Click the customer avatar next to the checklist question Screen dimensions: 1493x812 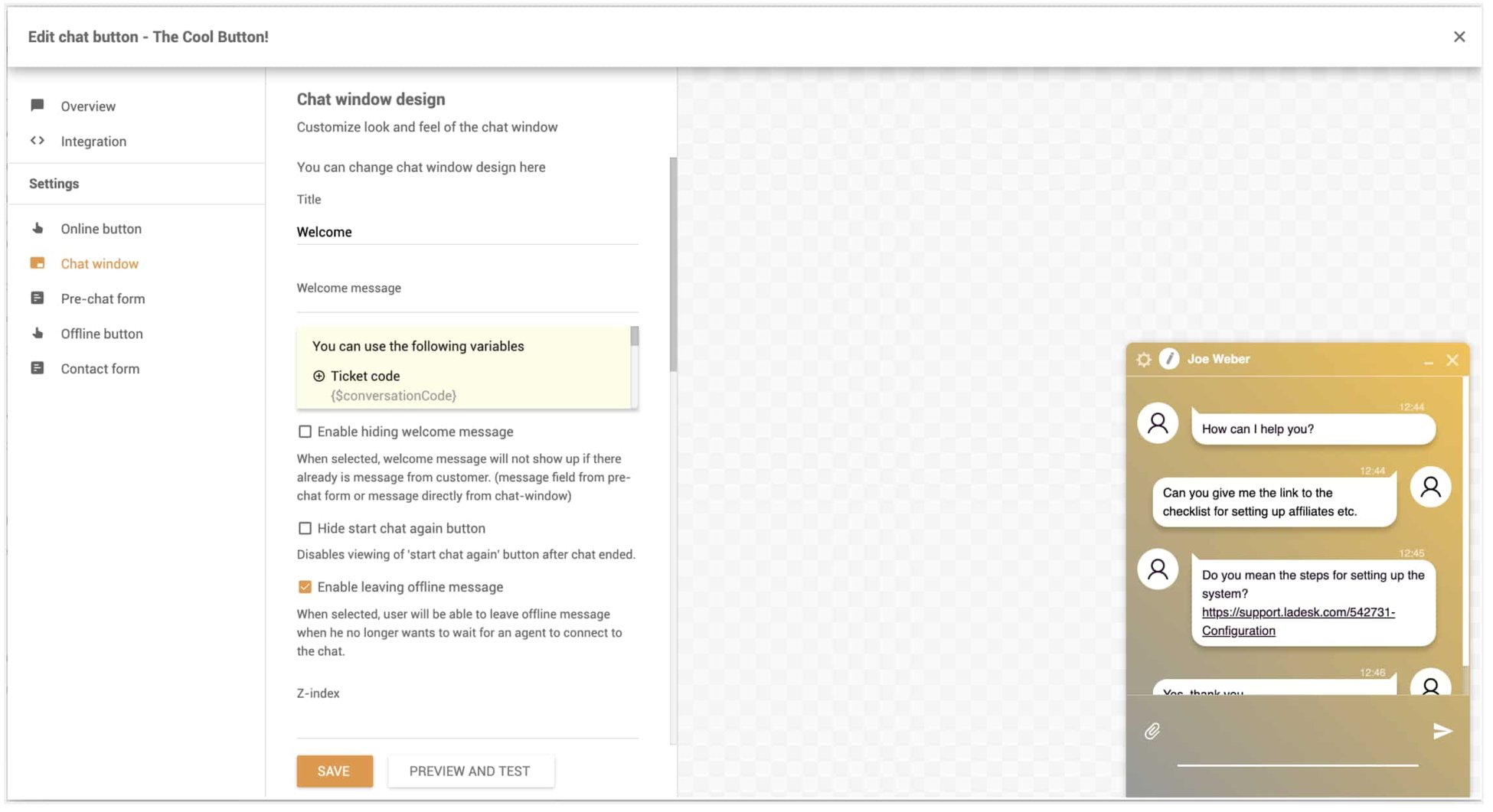click(1430, 487)
